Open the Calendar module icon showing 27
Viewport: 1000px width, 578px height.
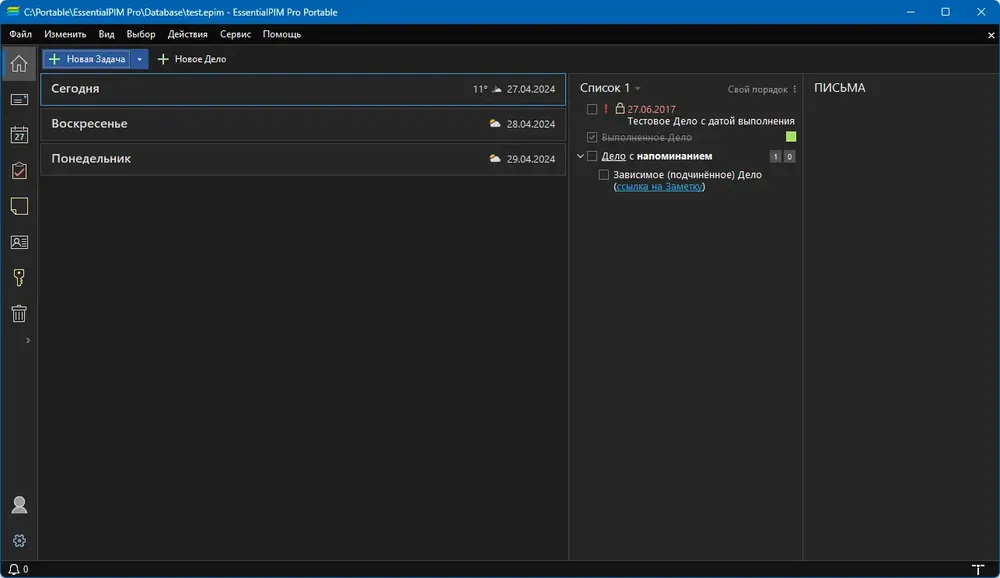(x=19, y=135)
